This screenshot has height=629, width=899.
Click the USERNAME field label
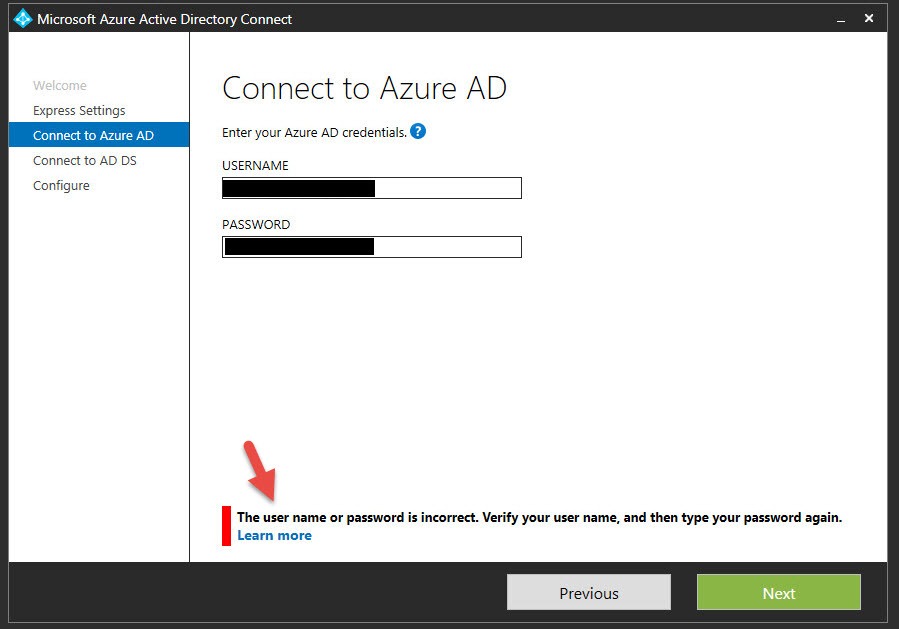click(255, 166)
